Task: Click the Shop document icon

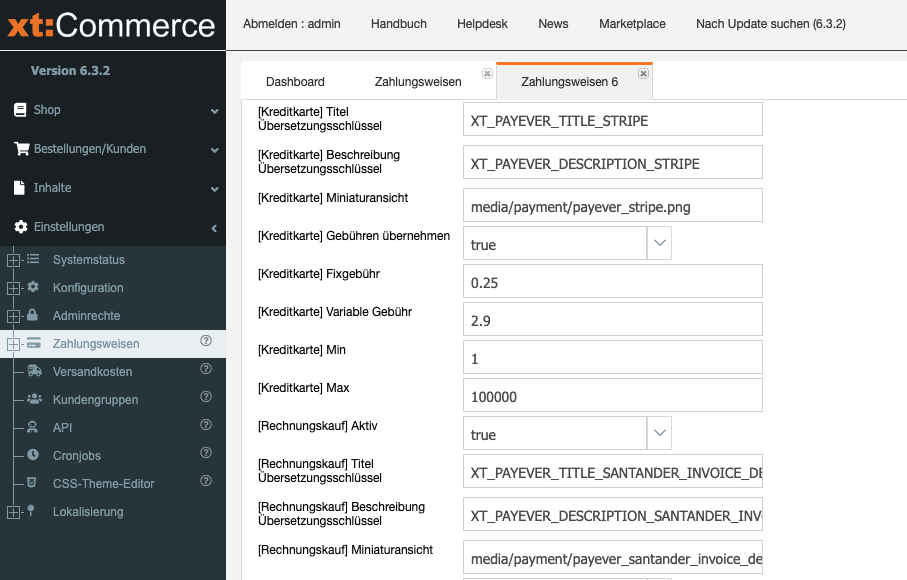Action: point(20,110)
